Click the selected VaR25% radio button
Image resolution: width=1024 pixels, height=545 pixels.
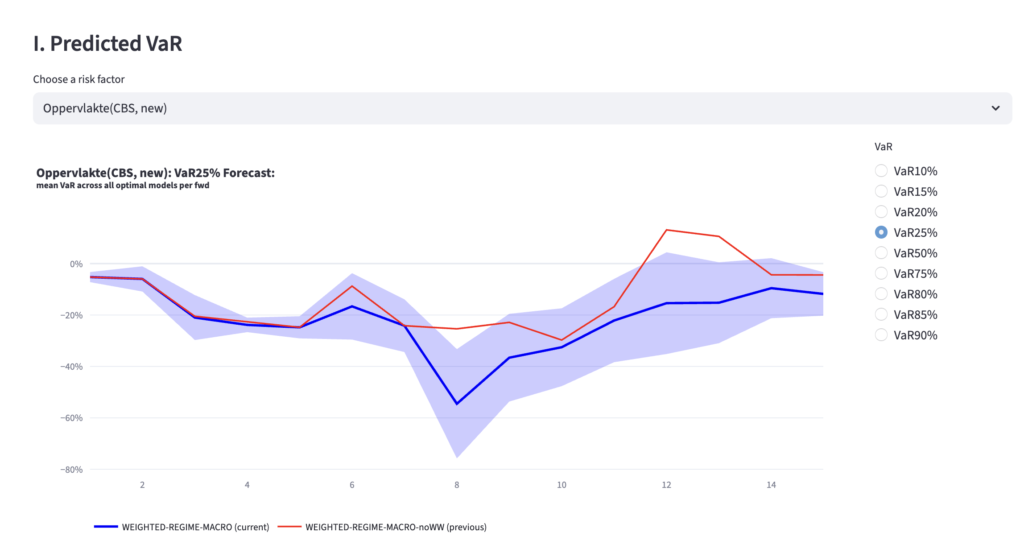[x=881, y=233]
